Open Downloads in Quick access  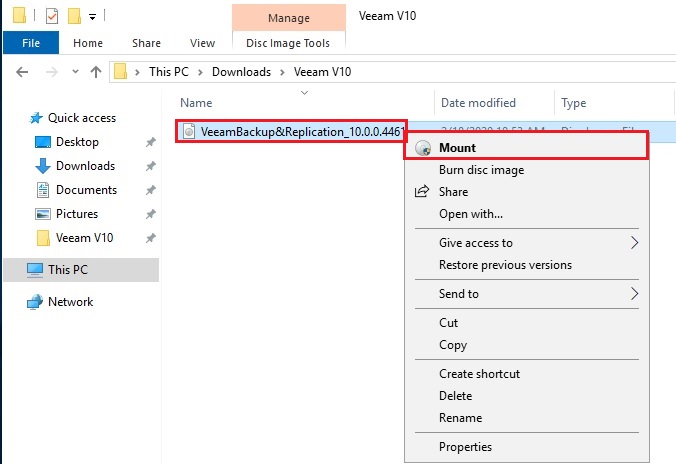[85, 166]
